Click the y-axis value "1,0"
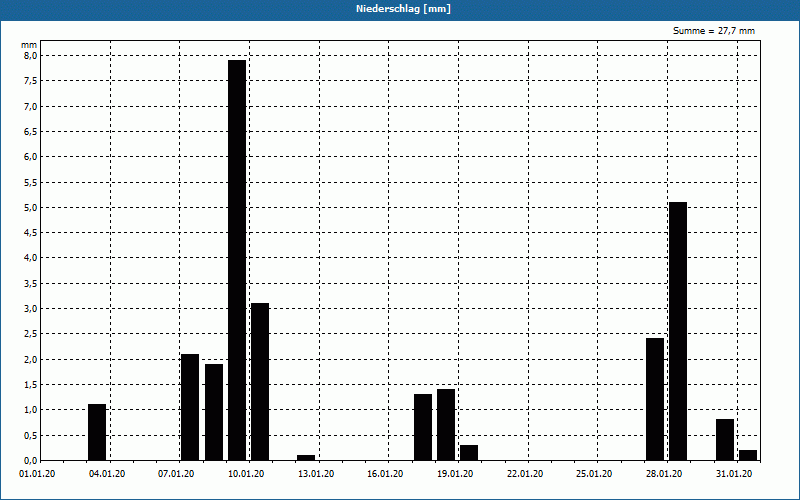Viewport: 800px width, 500px height. pos(30,410)
